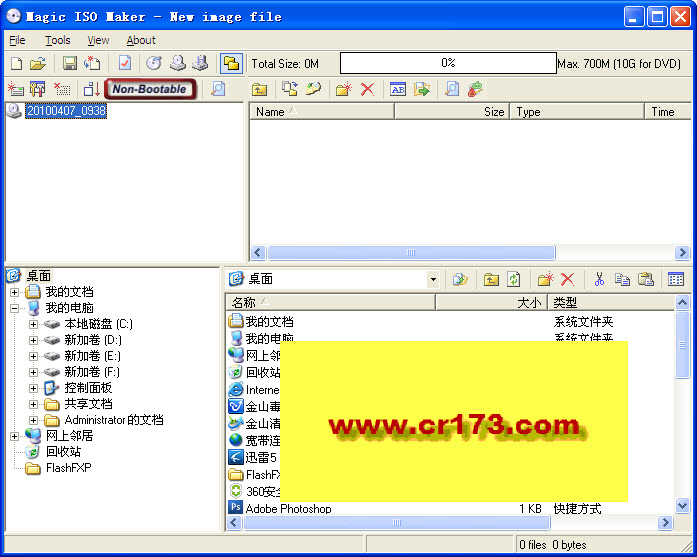Open an image file with the folder icon
This screenshot has height=557, width=697.
[38, 64]
